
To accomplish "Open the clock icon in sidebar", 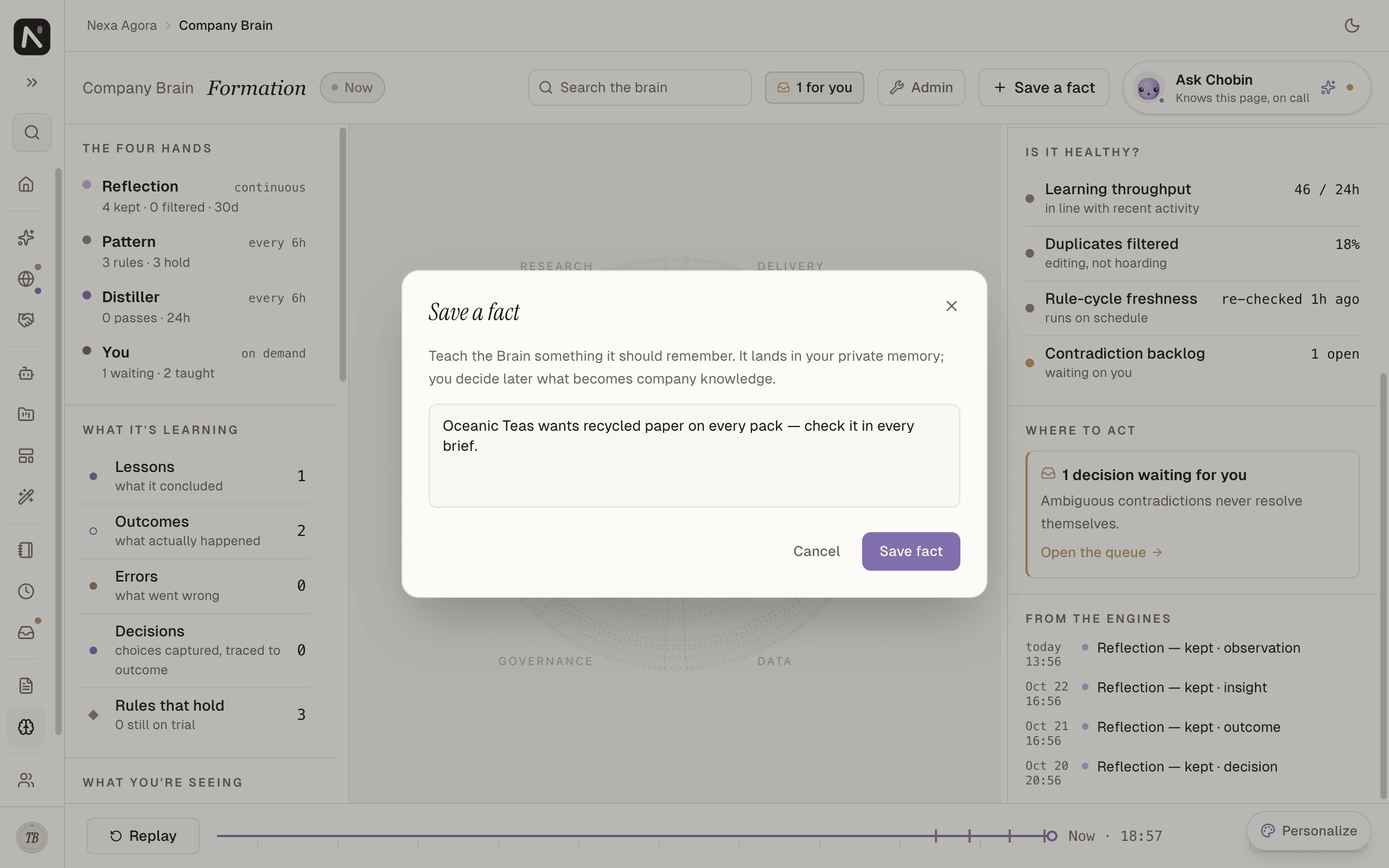I will [26, 591].
